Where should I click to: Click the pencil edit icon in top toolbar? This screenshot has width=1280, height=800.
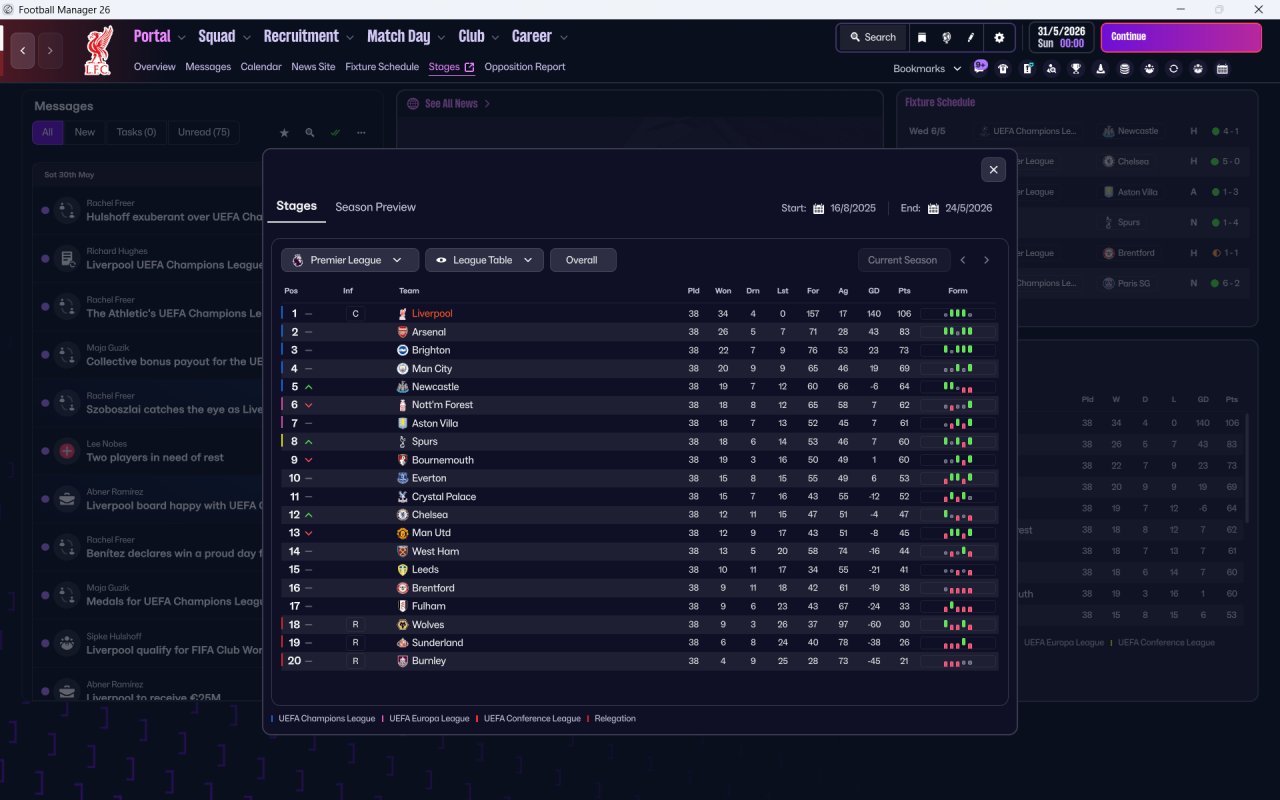(x=970, y=38)
